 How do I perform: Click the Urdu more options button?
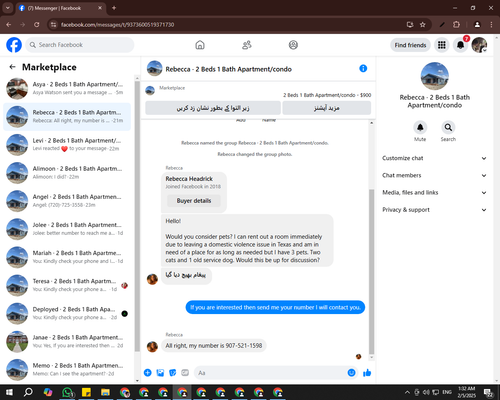click(327, 108)
